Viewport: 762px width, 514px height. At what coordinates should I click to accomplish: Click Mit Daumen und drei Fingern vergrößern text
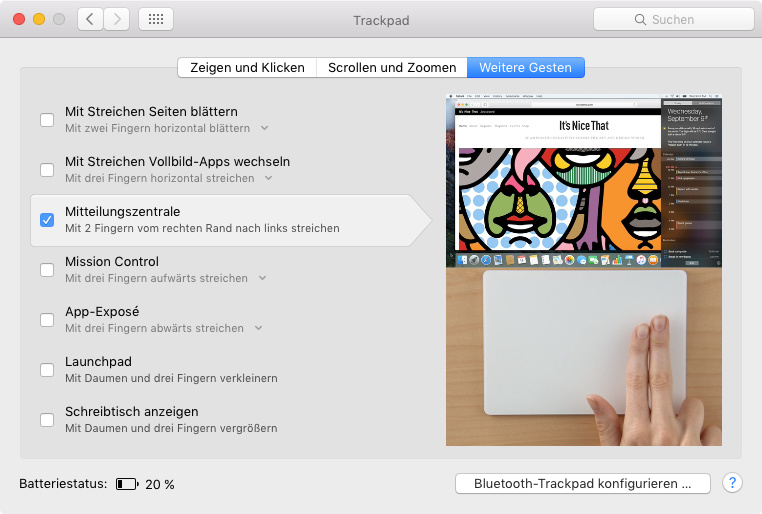pos(172,428)
